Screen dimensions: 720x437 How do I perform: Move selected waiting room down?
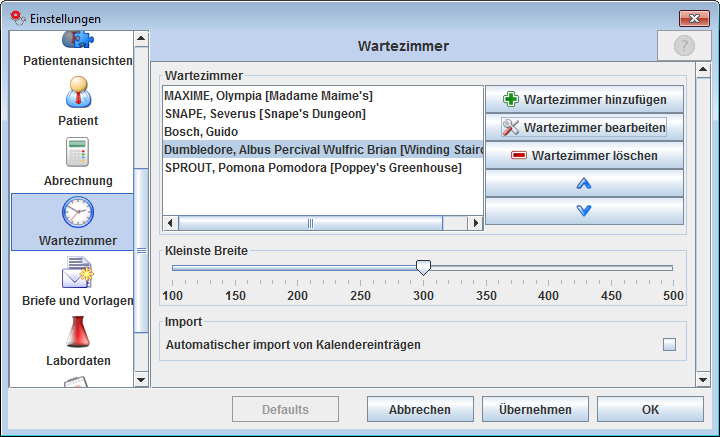click(x=584, y=210)
